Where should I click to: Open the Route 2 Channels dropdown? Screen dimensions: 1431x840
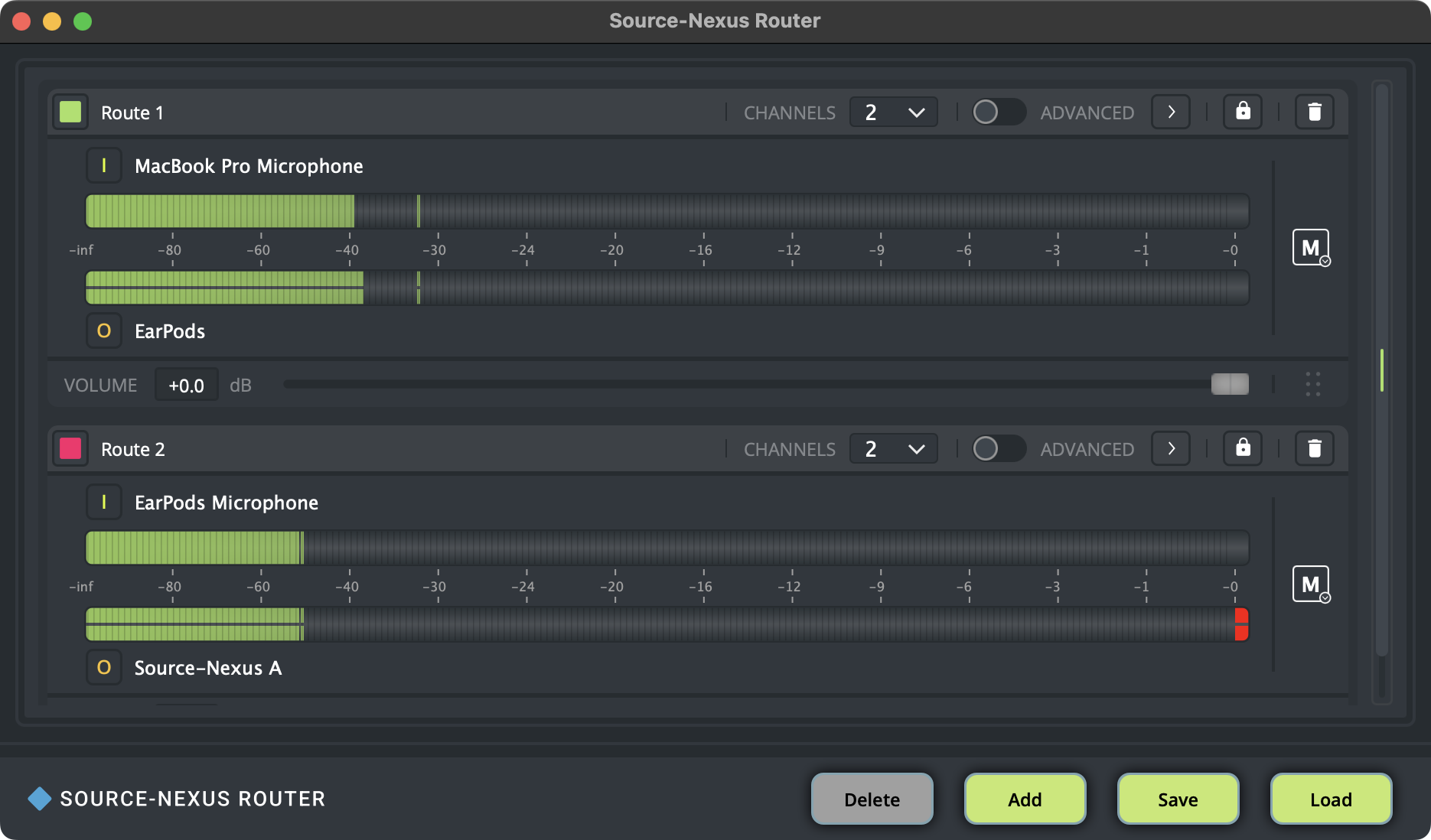click(x=893, y=448)
